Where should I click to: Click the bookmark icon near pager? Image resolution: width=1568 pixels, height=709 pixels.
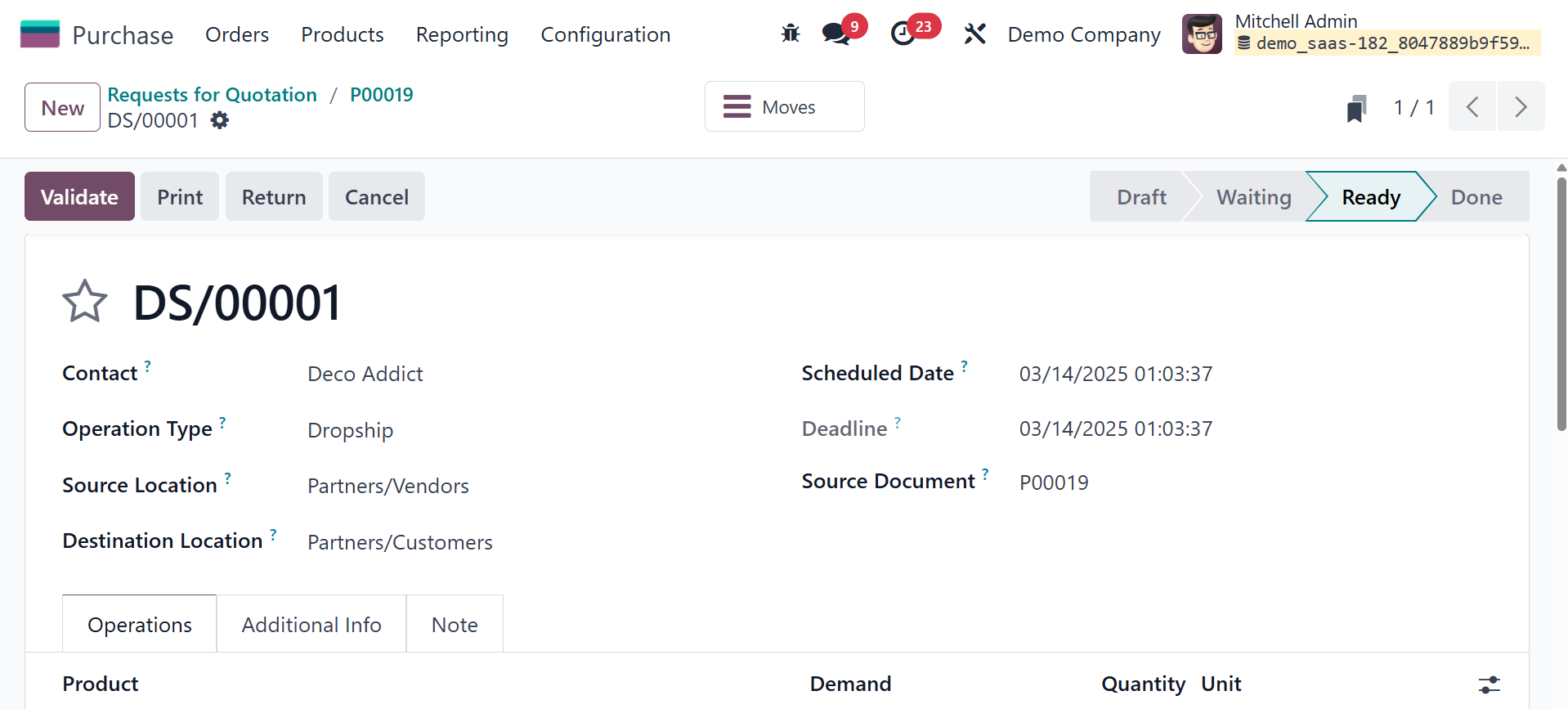(x=1356, y=108)
